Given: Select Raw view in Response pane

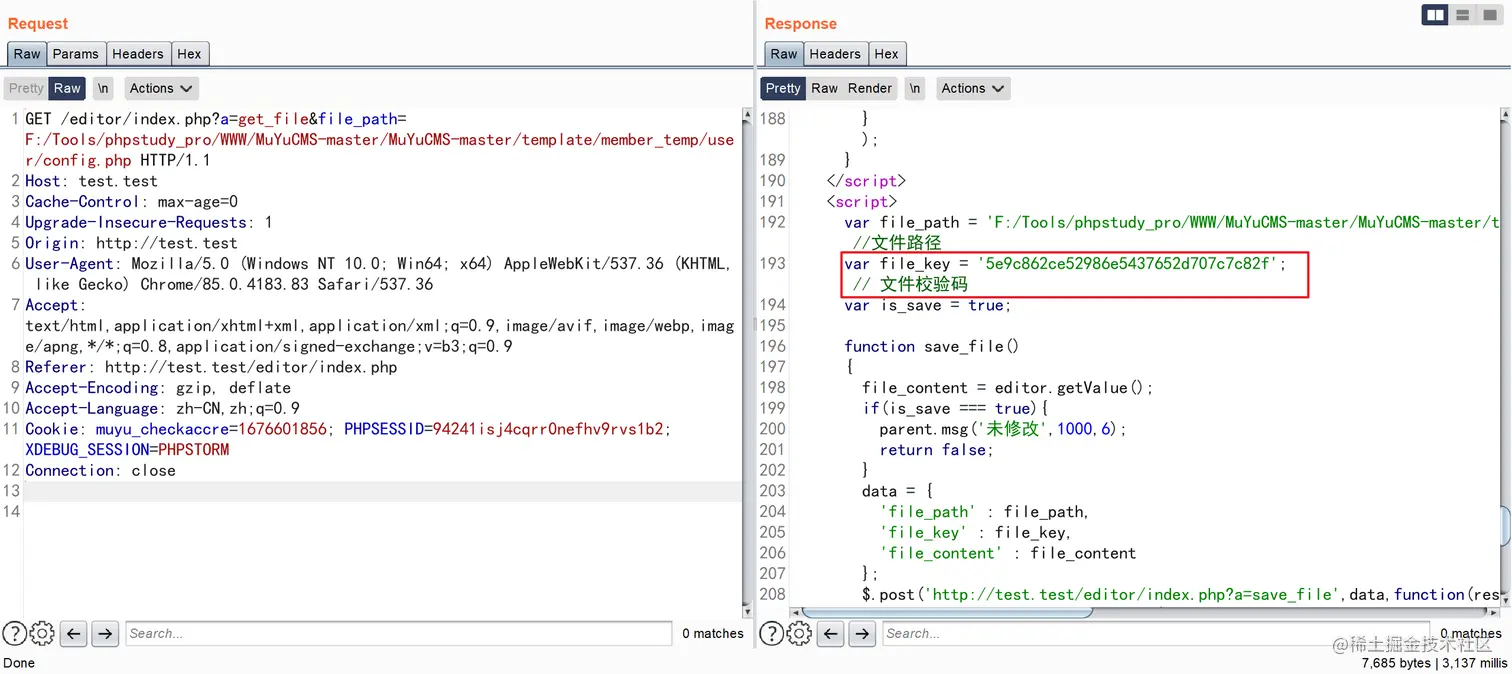Looking at the screenshot, I should [824, 88].
